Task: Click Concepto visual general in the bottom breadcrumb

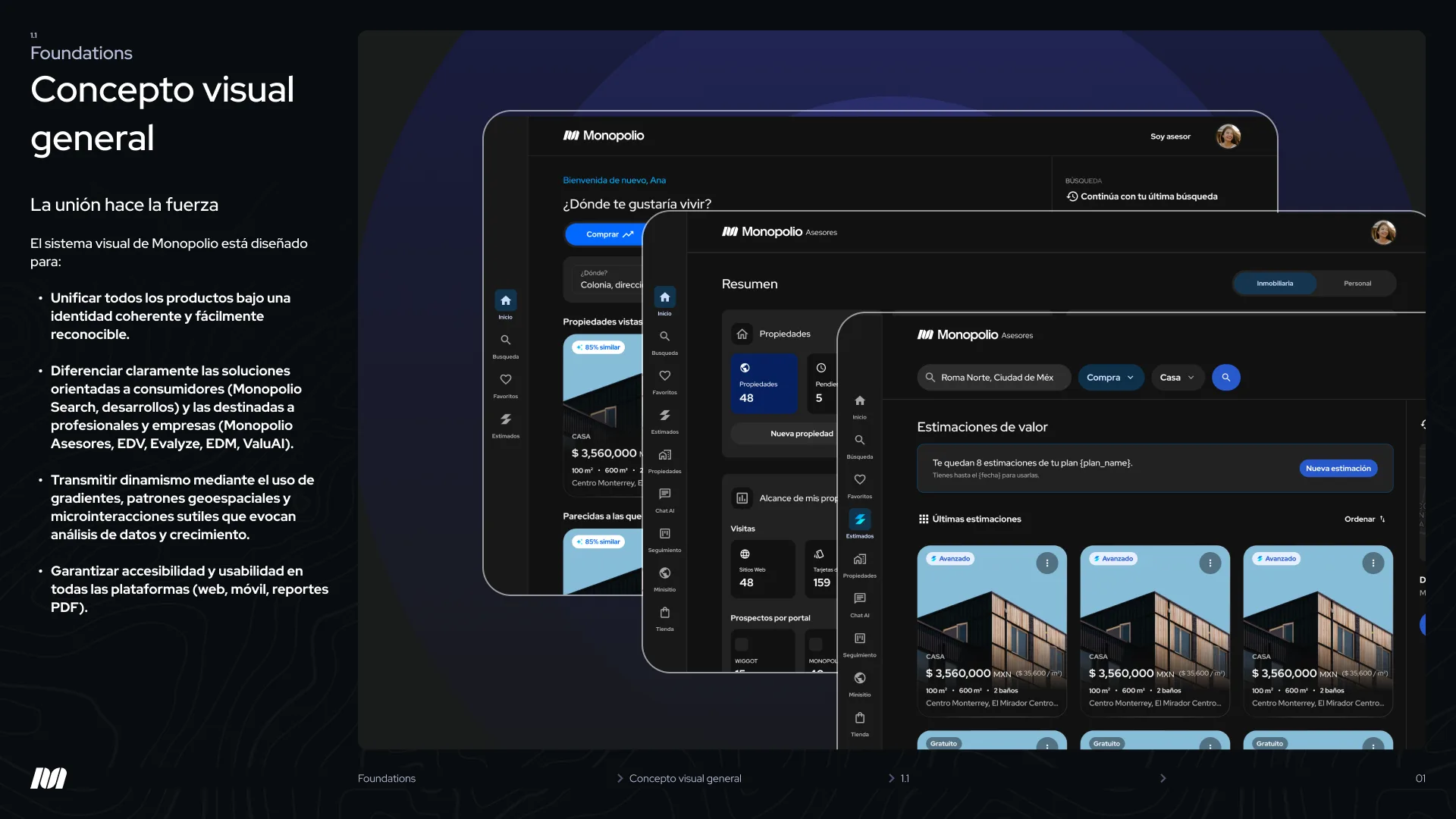Action: tap(685, 779)
